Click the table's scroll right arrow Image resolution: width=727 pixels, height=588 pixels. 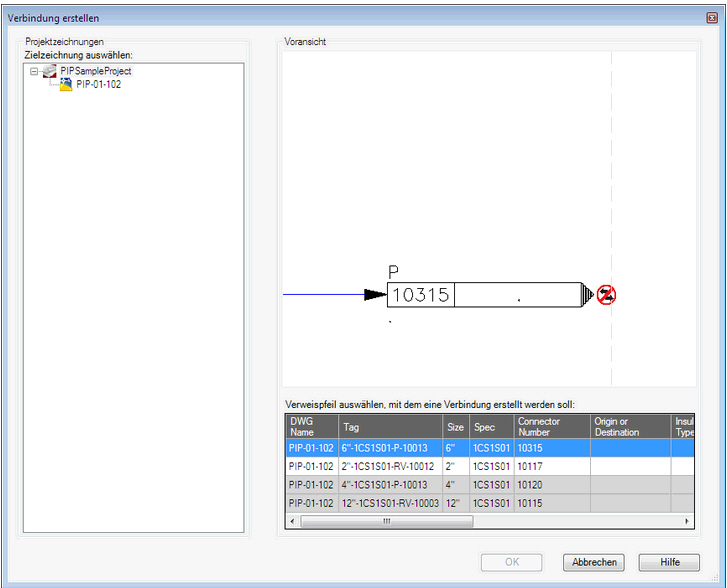coord(687,521)
